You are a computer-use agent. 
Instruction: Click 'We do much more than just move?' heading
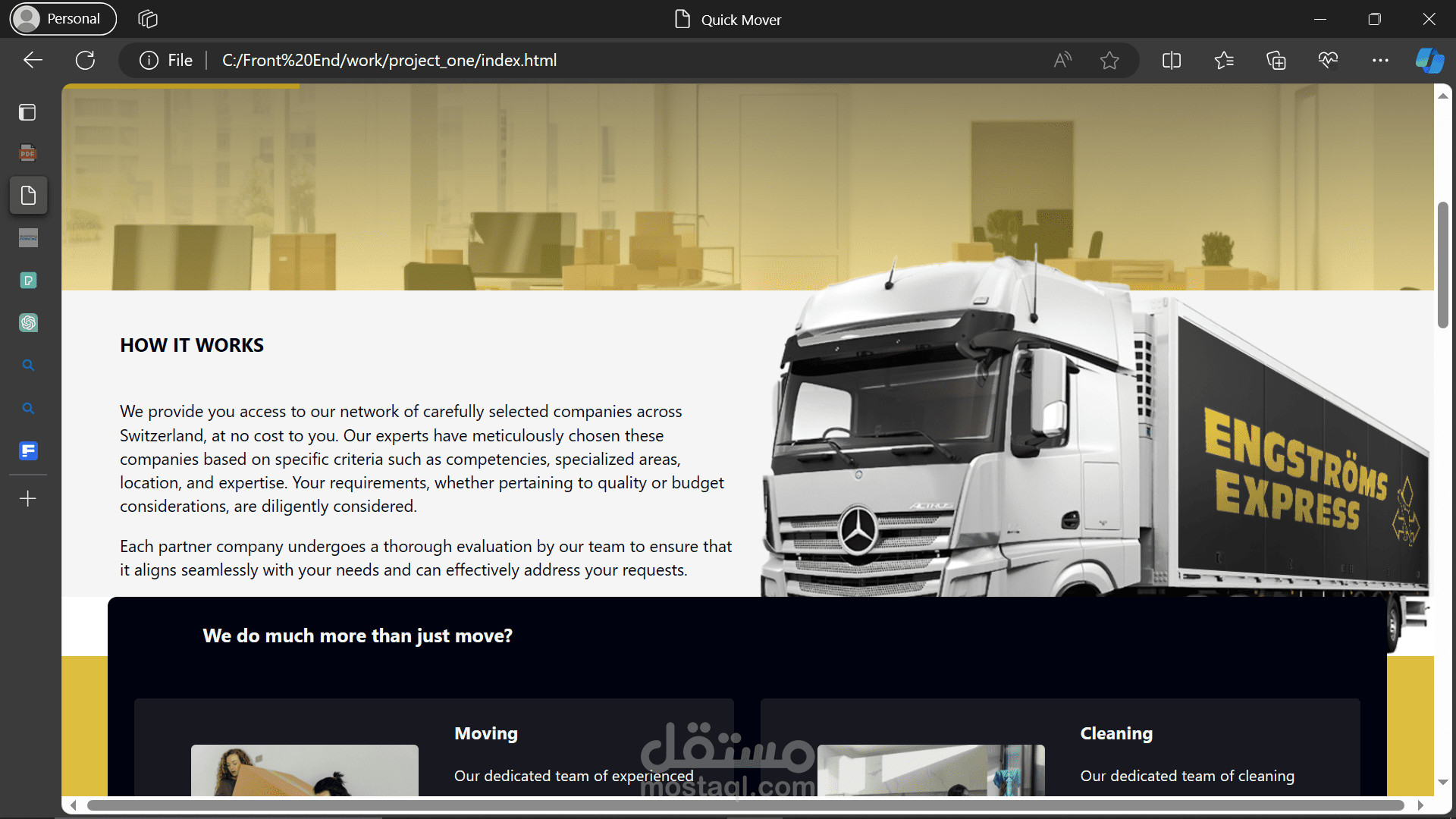point(357,635)
